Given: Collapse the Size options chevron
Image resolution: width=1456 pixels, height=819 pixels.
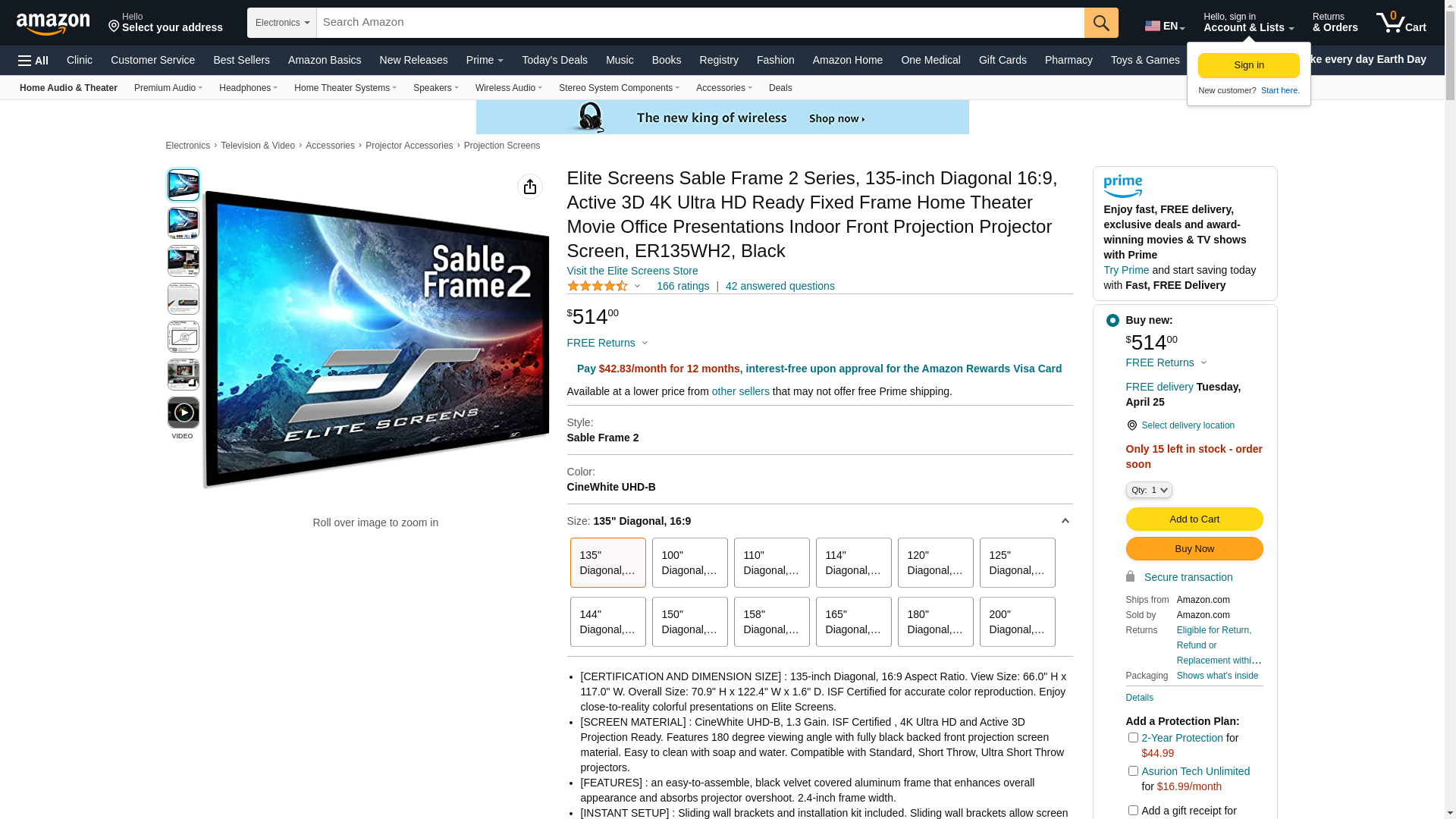Looking at the screenshot, I should click(x=1065, y=521).
